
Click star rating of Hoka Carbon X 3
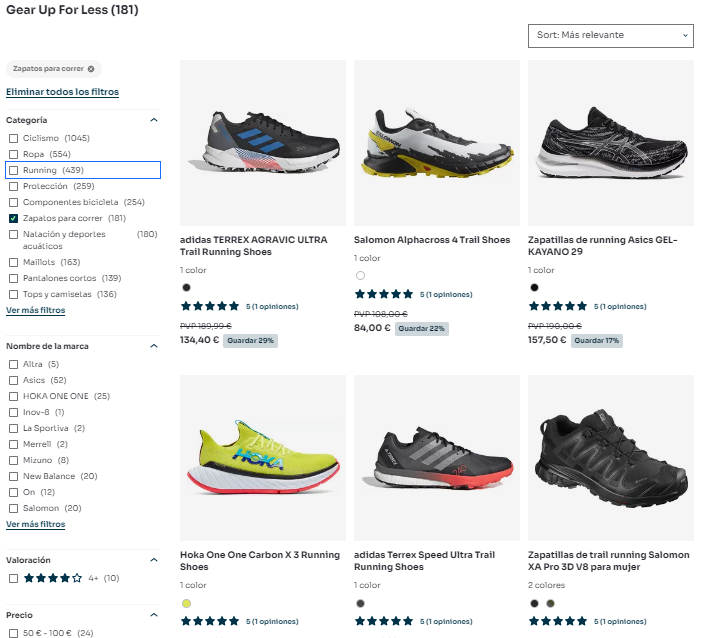[x=211, y=621]
